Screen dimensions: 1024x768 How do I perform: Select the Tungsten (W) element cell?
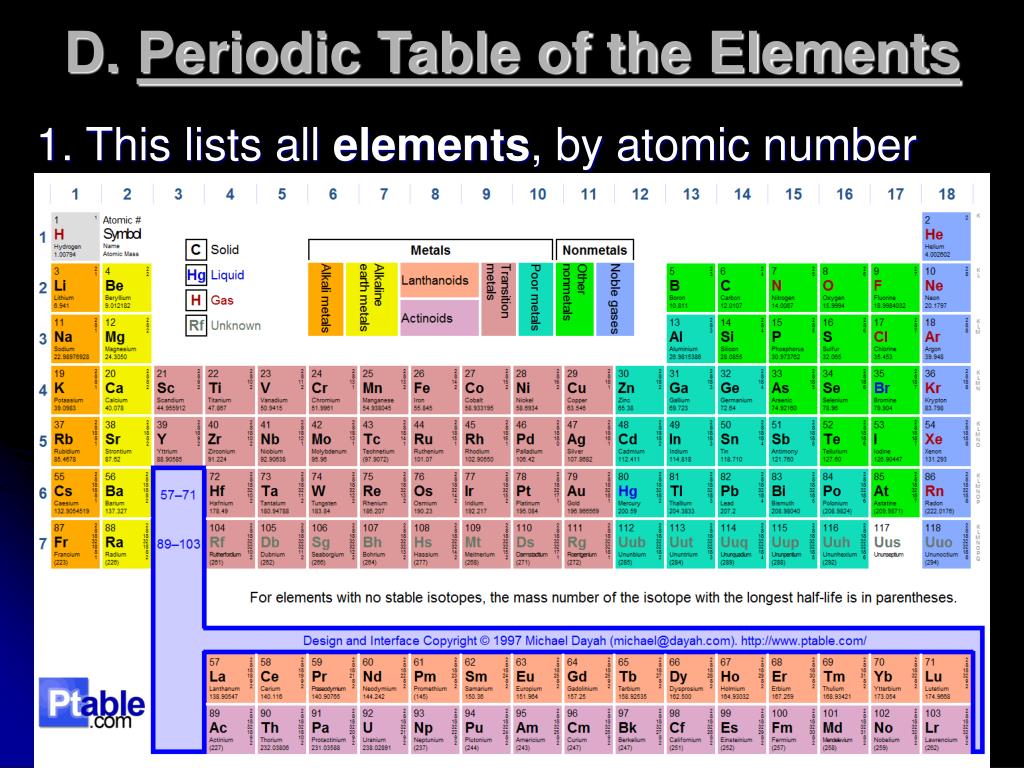[332, 492]
